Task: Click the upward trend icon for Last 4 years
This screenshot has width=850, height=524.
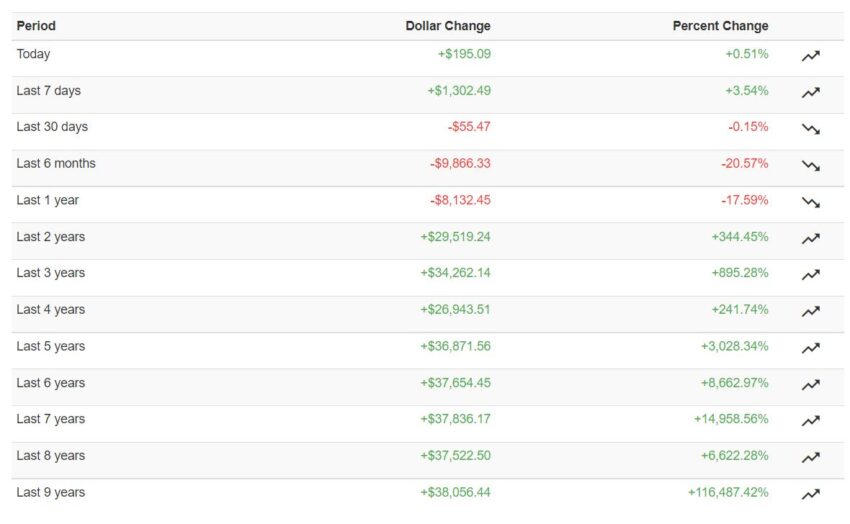Action: click(x=810, y=312)
